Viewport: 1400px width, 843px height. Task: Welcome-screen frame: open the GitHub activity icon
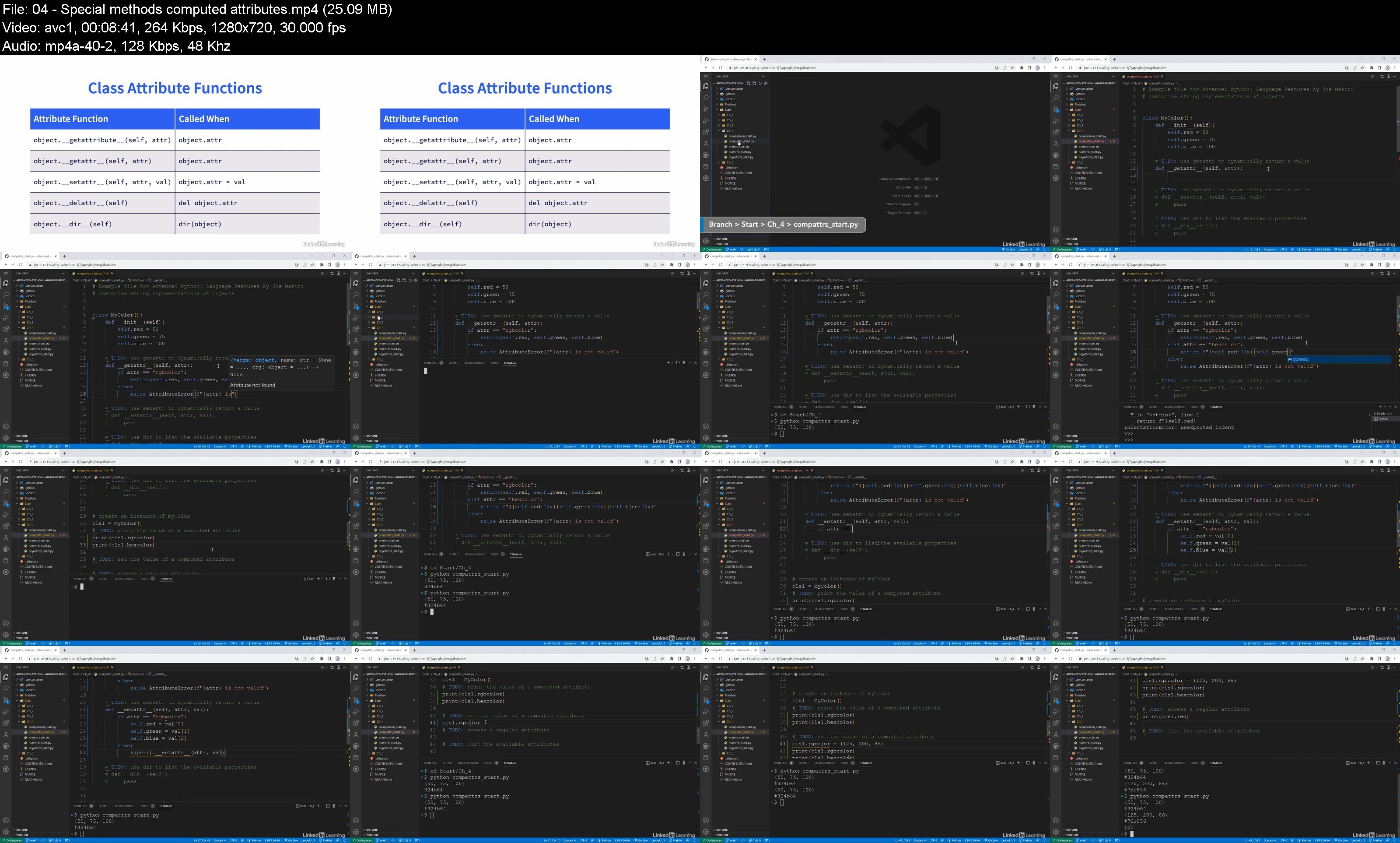(706, 156)
